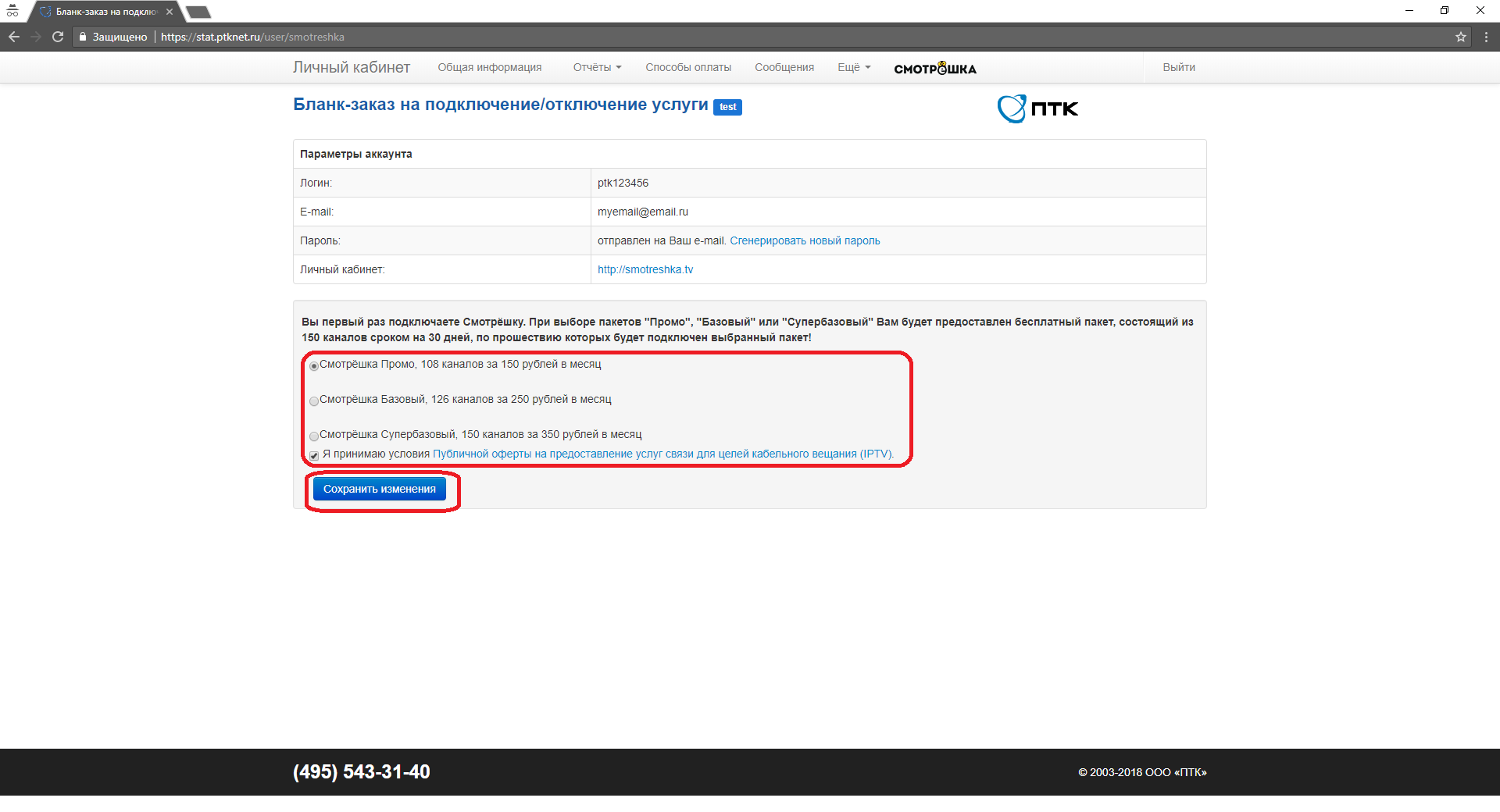Select Смотрёшка Базовый 250 рублей plan
The image size is (1500, 812).
(314, 401)
